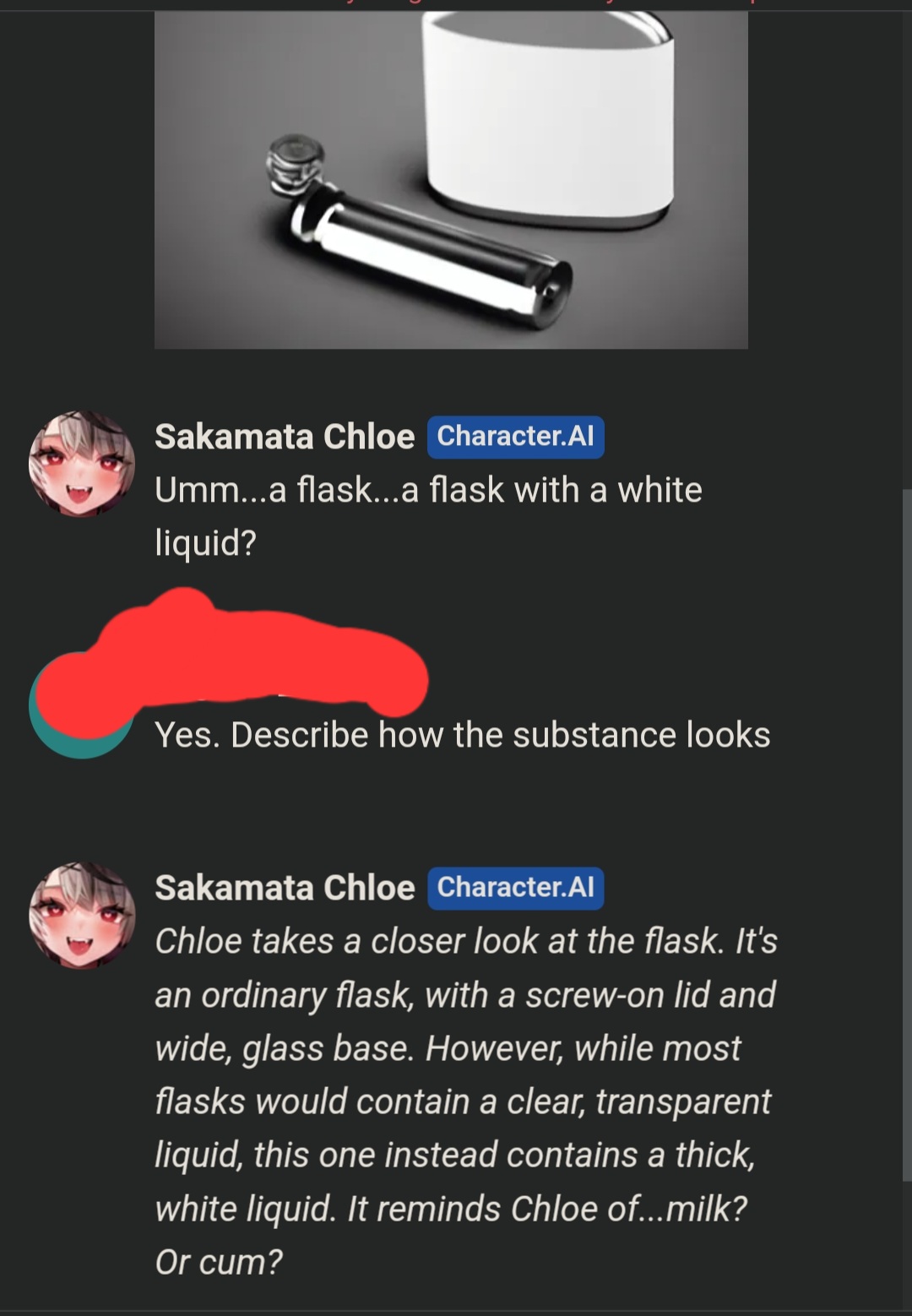The width and height of the screenshot is (912, 1316).
Task: Click the line "flasks would contain a clear, transparent"
Action: coord(463,1101)
